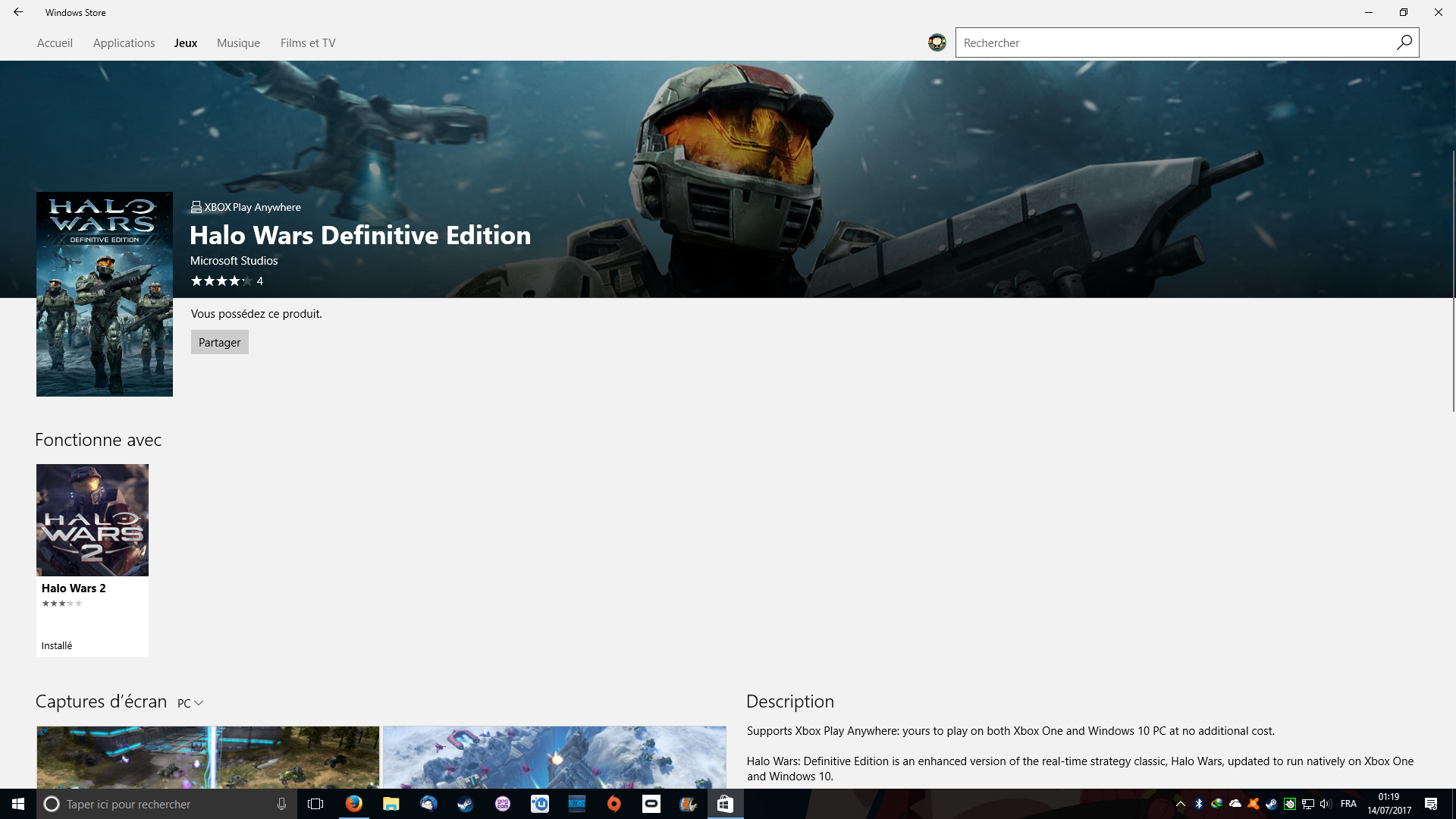Launch Thunderbird from taskbar
This screenshot has width=1456, height=819.
[428, 804]
